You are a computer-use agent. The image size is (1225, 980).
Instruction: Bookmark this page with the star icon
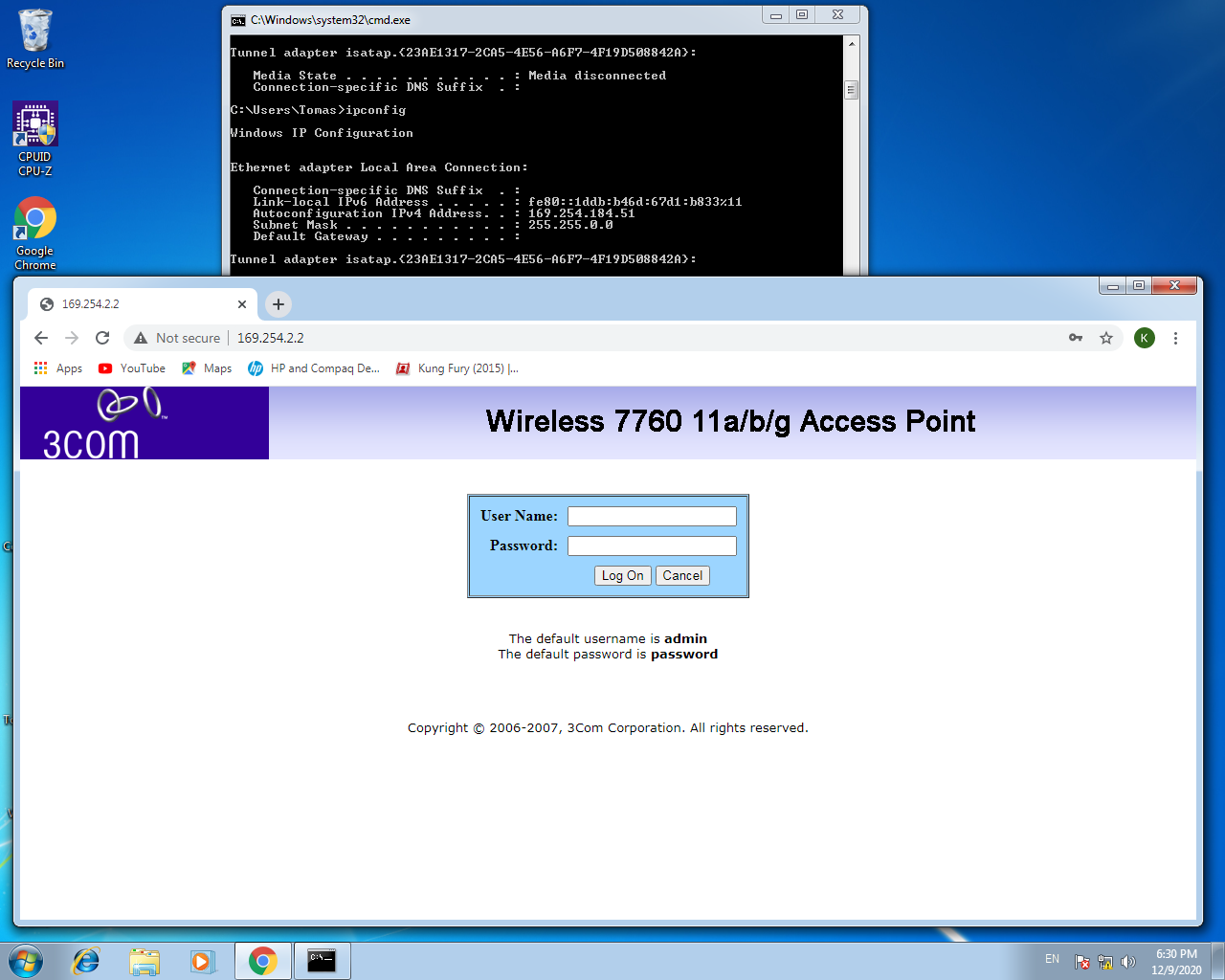point(1106,338)
